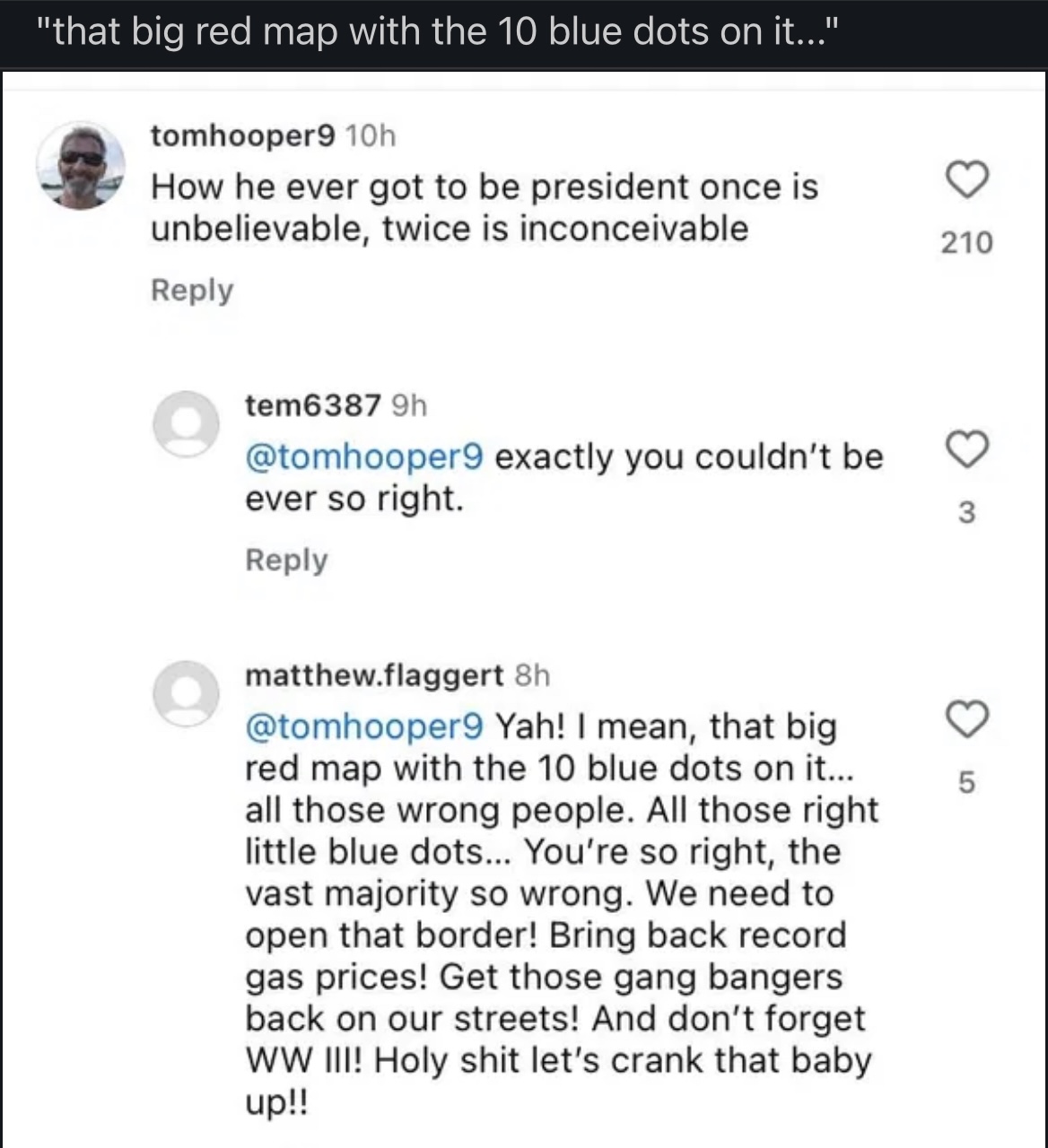
Task: View the 210 likes on tomhooper9's comment
Action: tap(966, 242)
